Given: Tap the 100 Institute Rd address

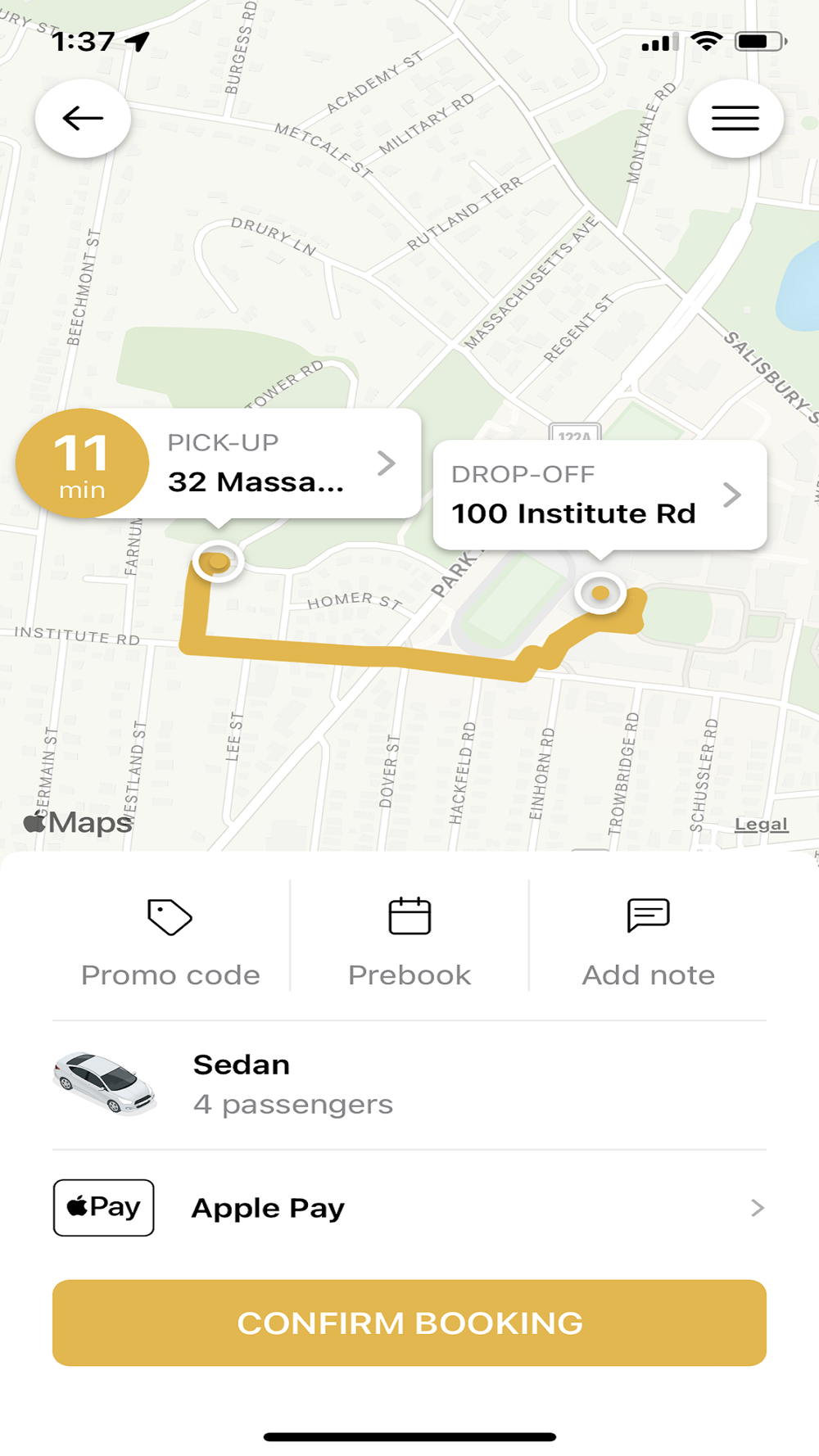Looking at the screenshot, I should pos(573,513).
